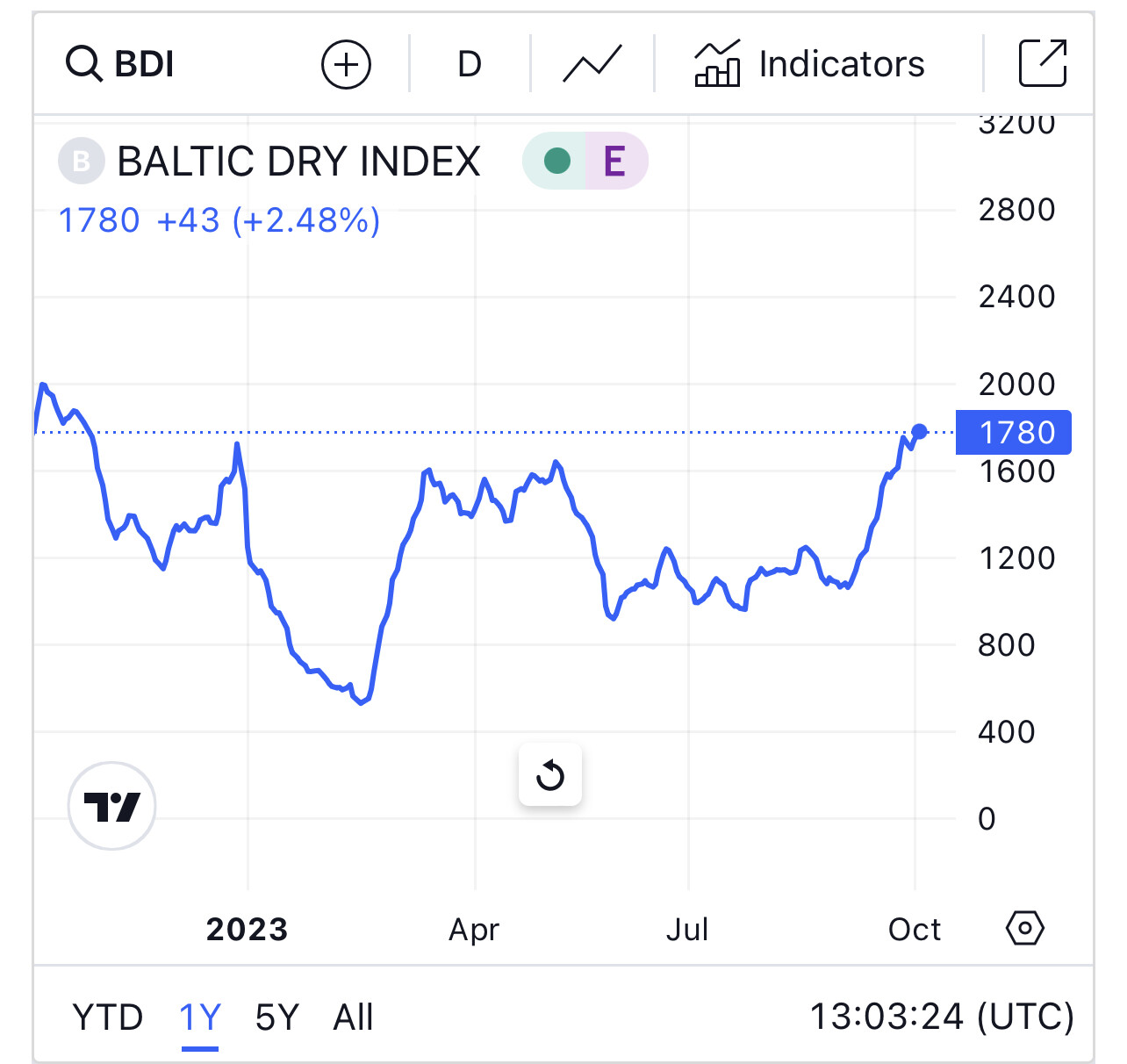This screenshot has width=1127, height=1064.
Task: Show the All time range
Action: click(353, 1017)
